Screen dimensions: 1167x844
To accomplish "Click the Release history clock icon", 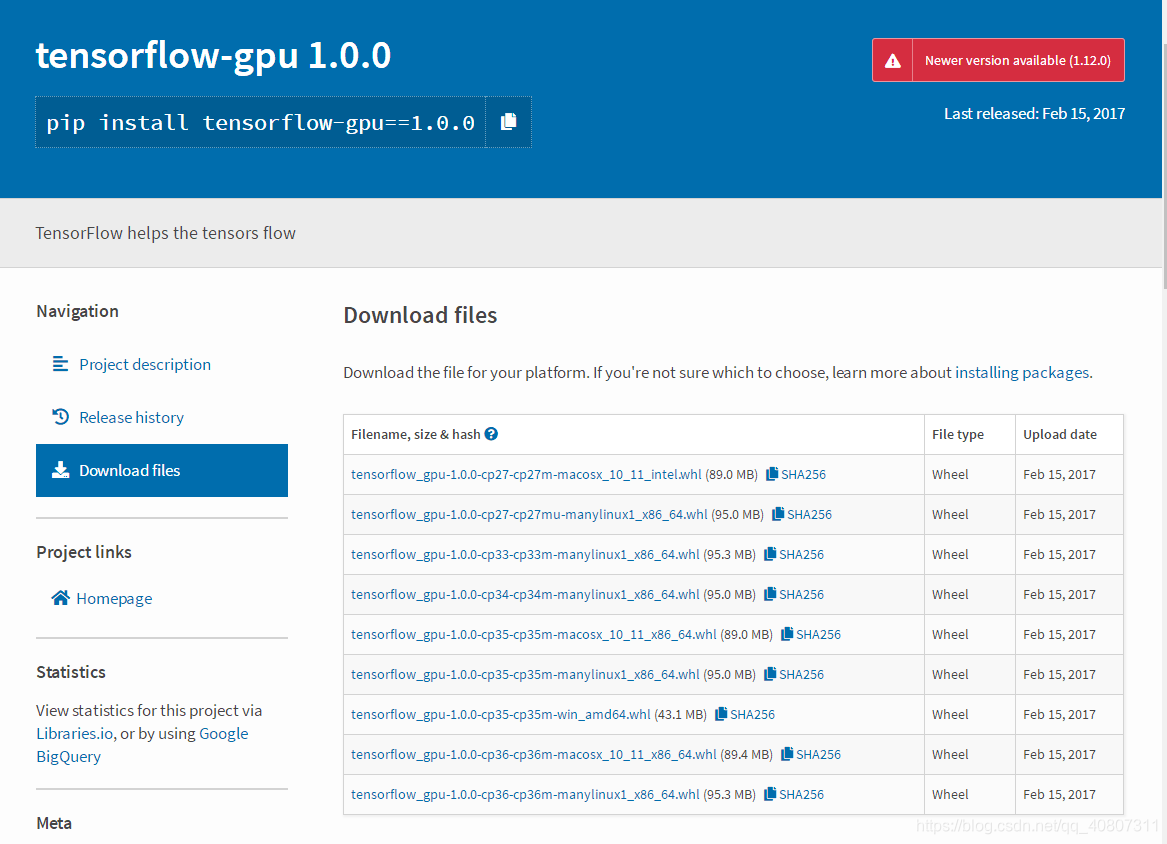I will pyautogui.click(x=60, y=417).
